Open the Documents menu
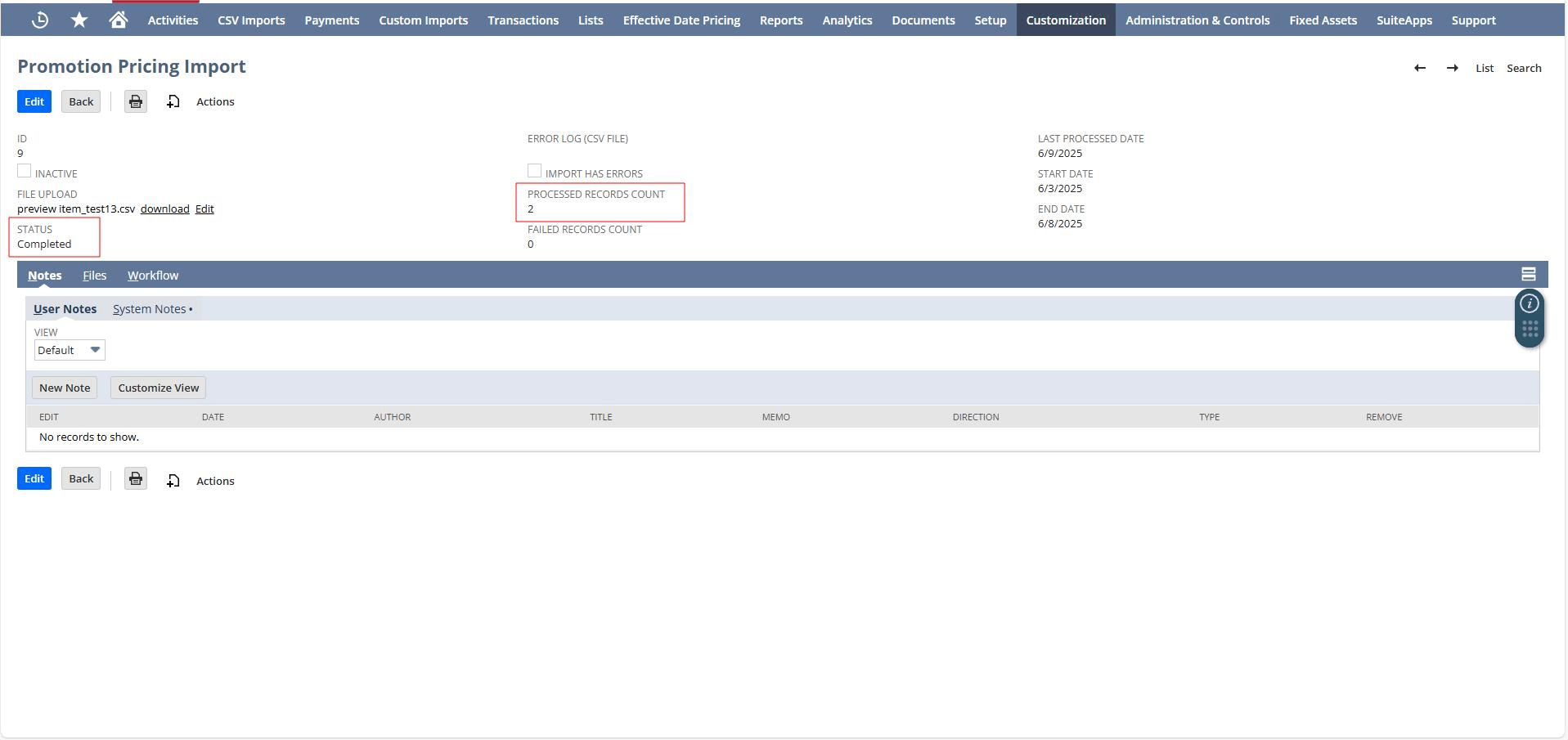Image resolution: width=1568 pixels, height=740 pixels. click(923, 20)
